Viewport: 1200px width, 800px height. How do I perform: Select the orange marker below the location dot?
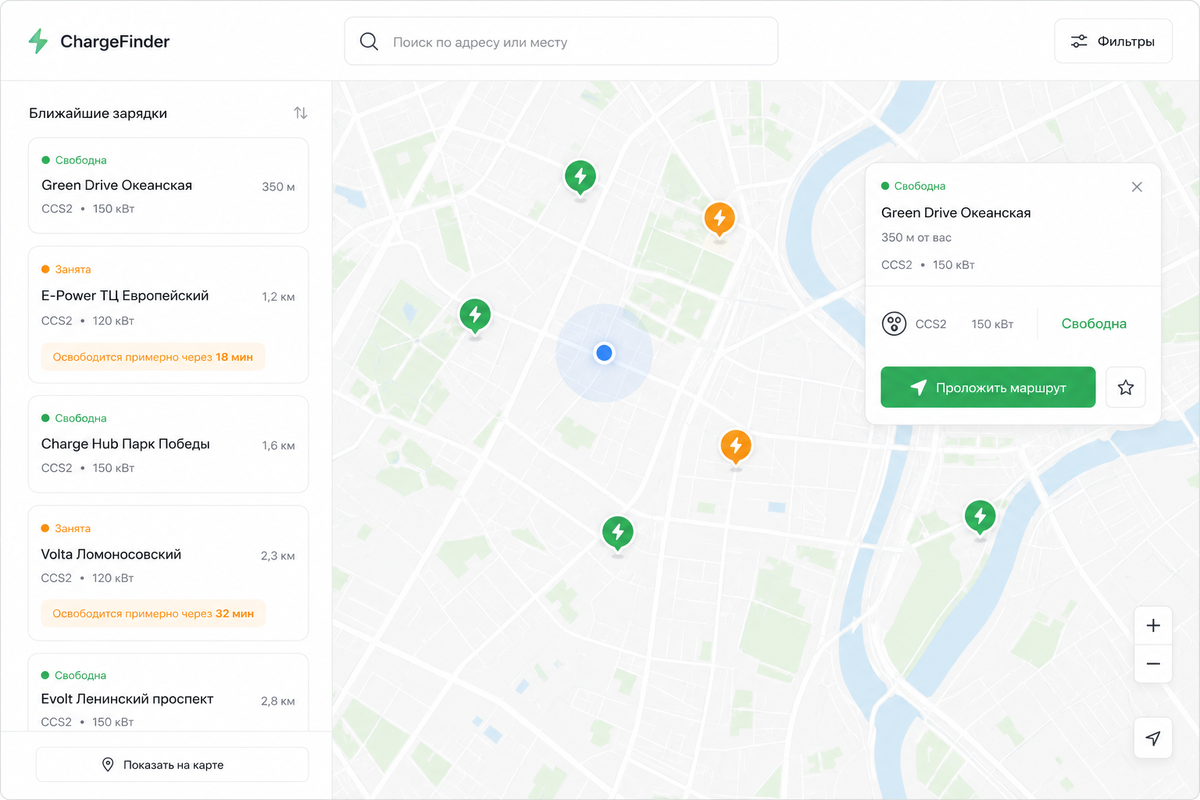point(736,446)
